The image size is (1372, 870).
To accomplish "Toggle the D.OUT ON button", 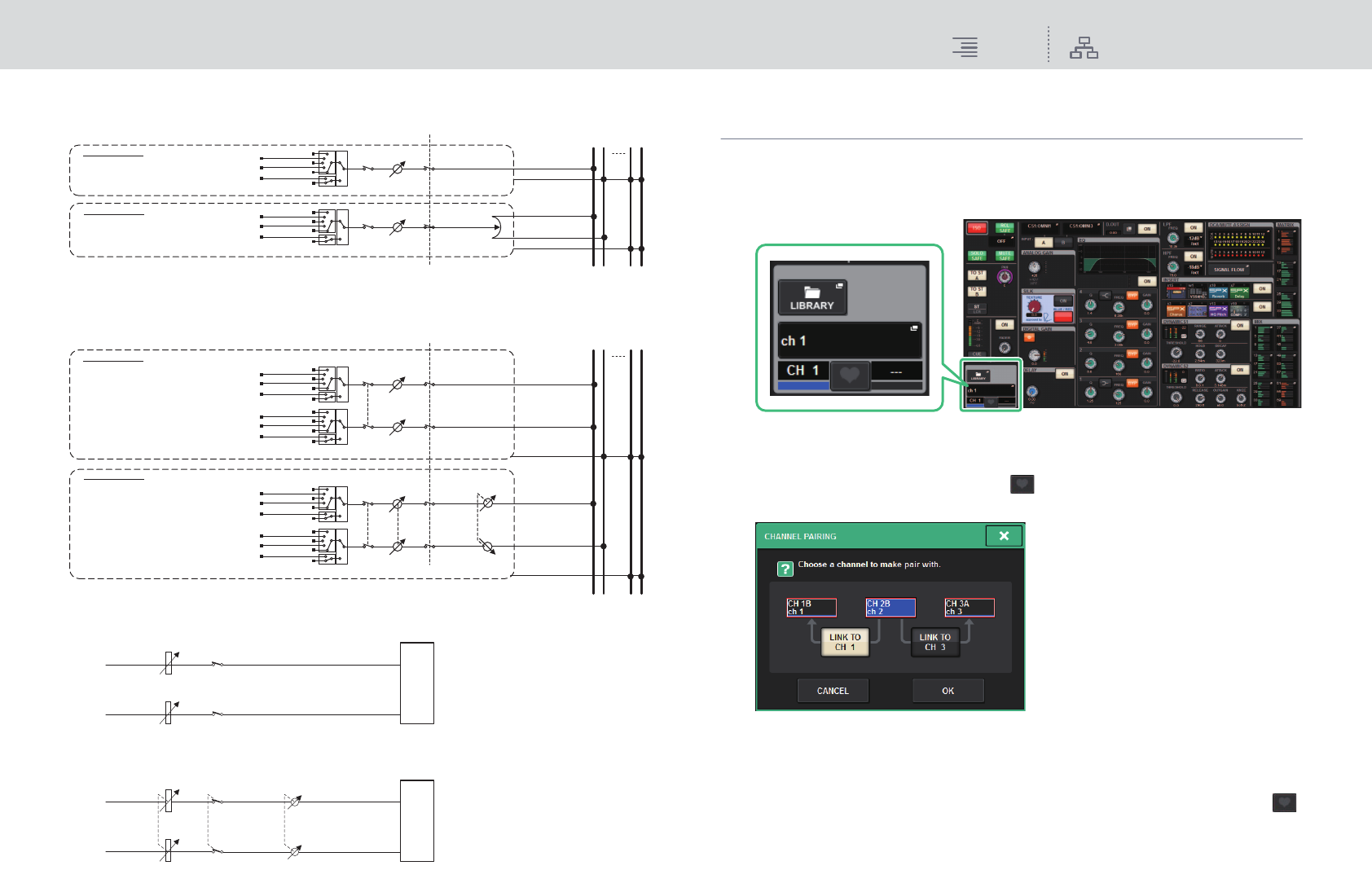I will (x=1147, y=229).
